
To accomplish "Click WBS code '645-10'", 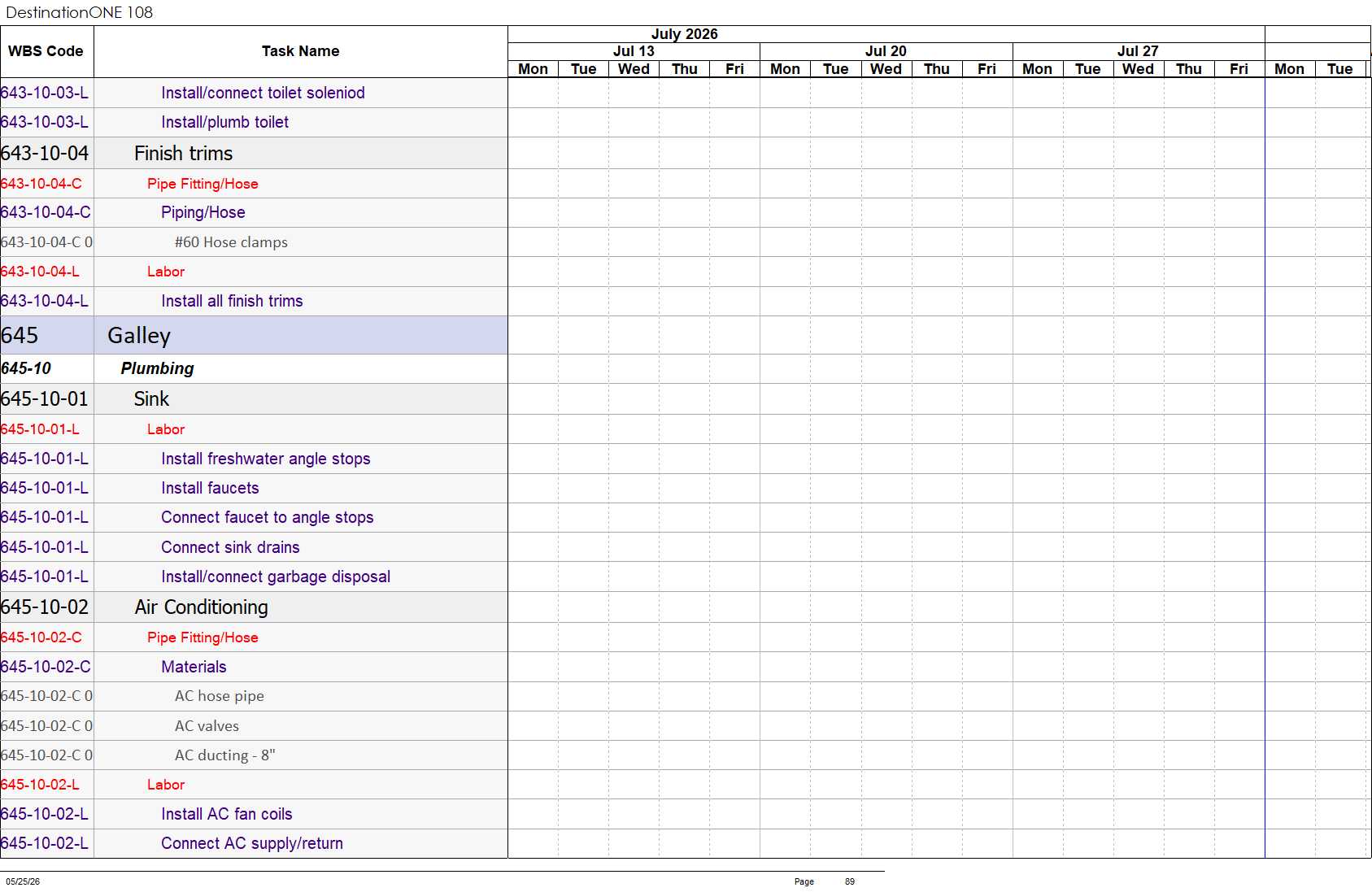I will coord(26,368).
